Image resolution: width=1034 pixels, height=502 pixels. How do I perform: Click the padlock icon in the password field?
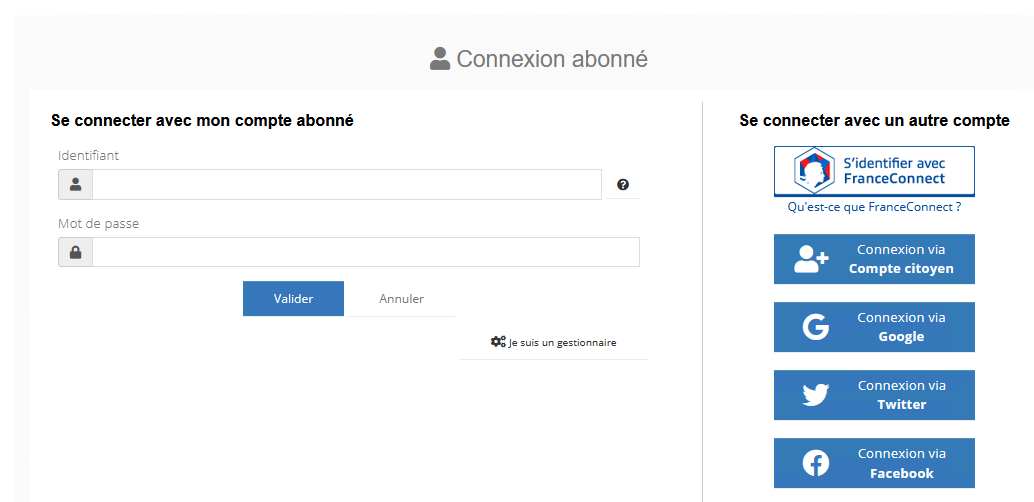coord(75,253)
